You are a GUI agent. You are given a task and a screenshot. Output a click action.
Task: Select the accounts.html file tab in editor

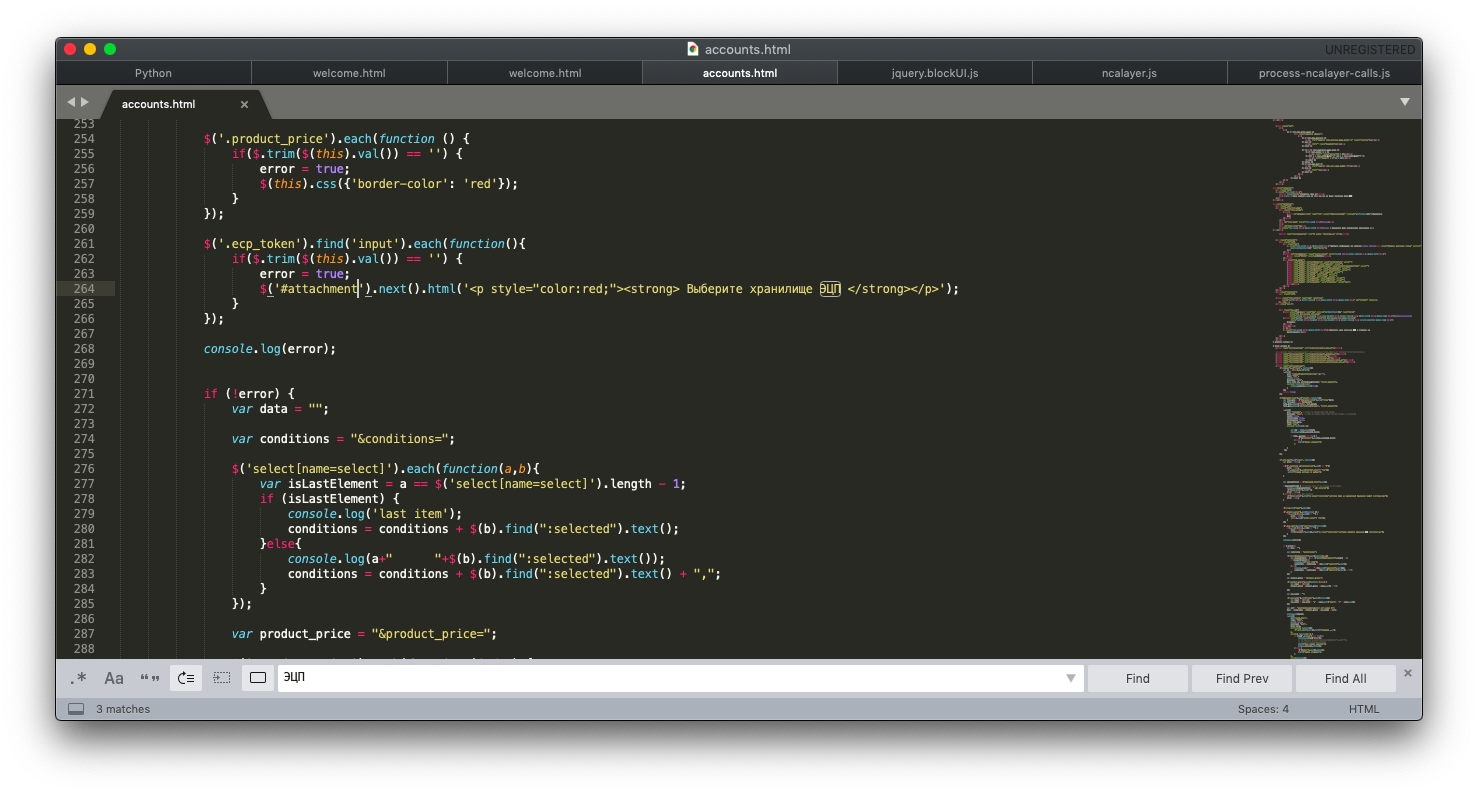tap(159, 104)
